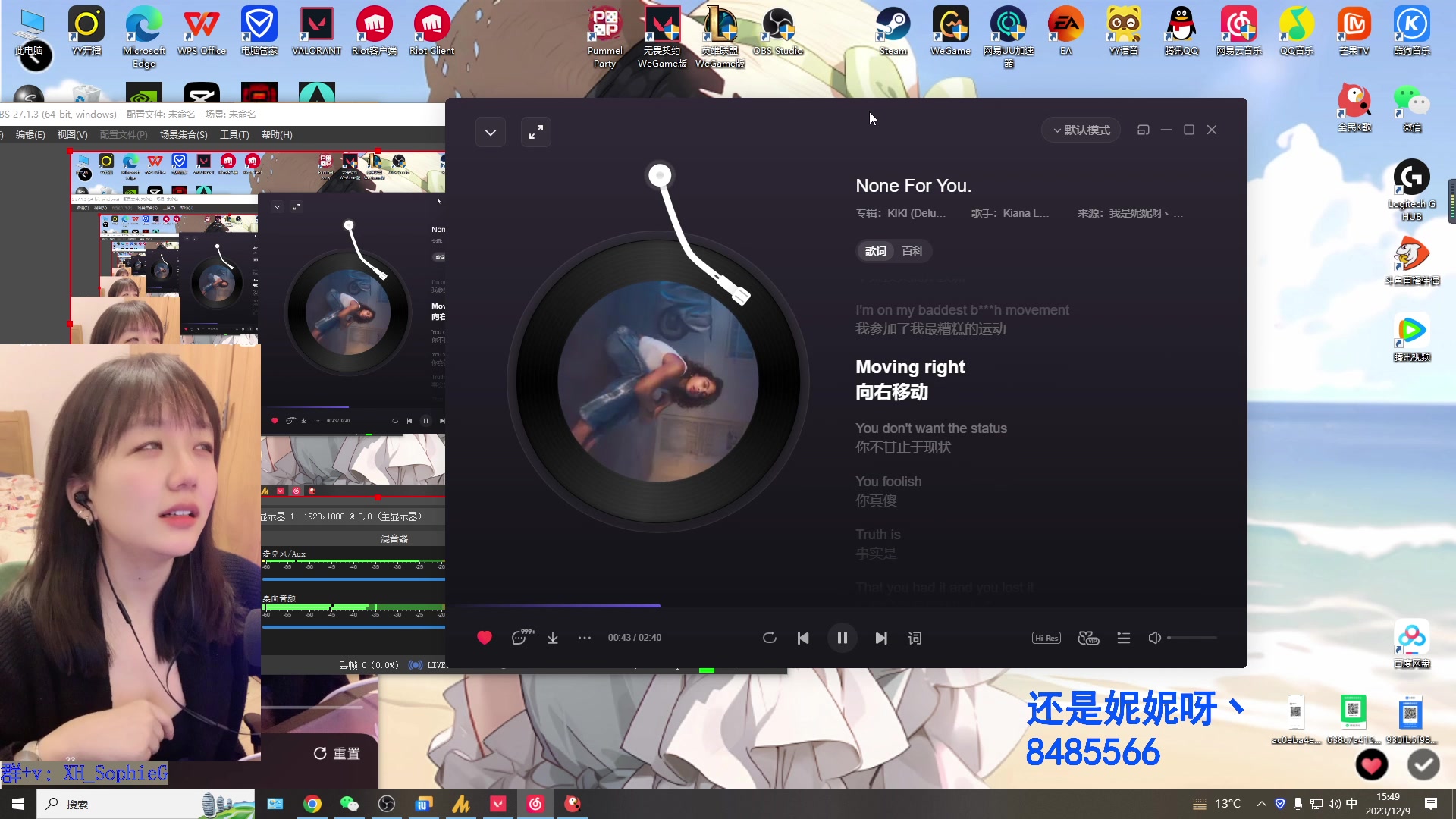Select the 歌词 lyrics tab
The width and height of the screenshot is (1456, 819).
[876, 251]
